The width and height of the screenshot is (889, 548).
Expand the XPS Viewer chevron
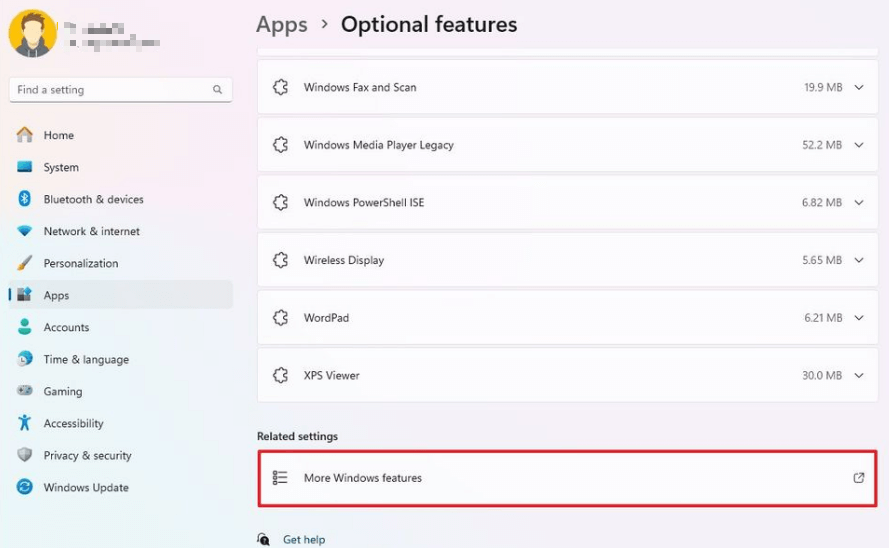click(858, 376)
